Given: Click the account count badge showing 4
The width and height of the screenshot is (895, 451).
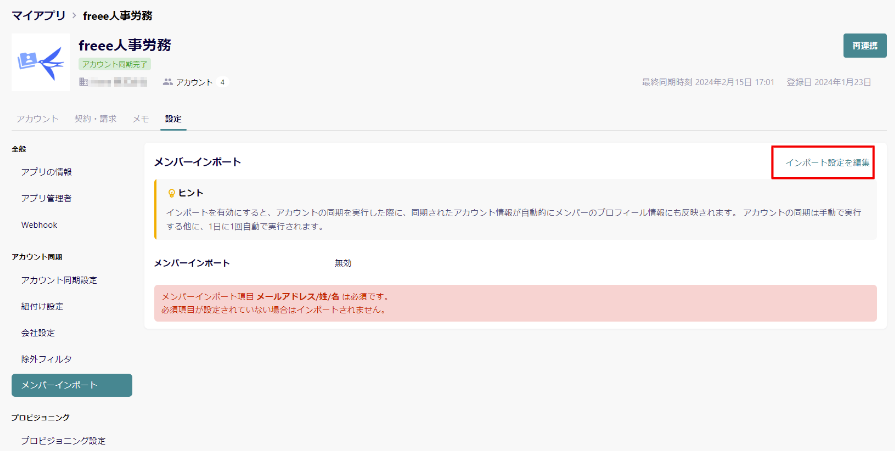Looking at the screenshot, I should click(223, 82).
